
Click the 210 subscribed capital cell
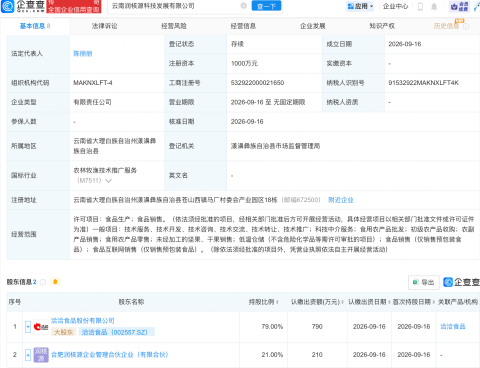tap(317, 355)
